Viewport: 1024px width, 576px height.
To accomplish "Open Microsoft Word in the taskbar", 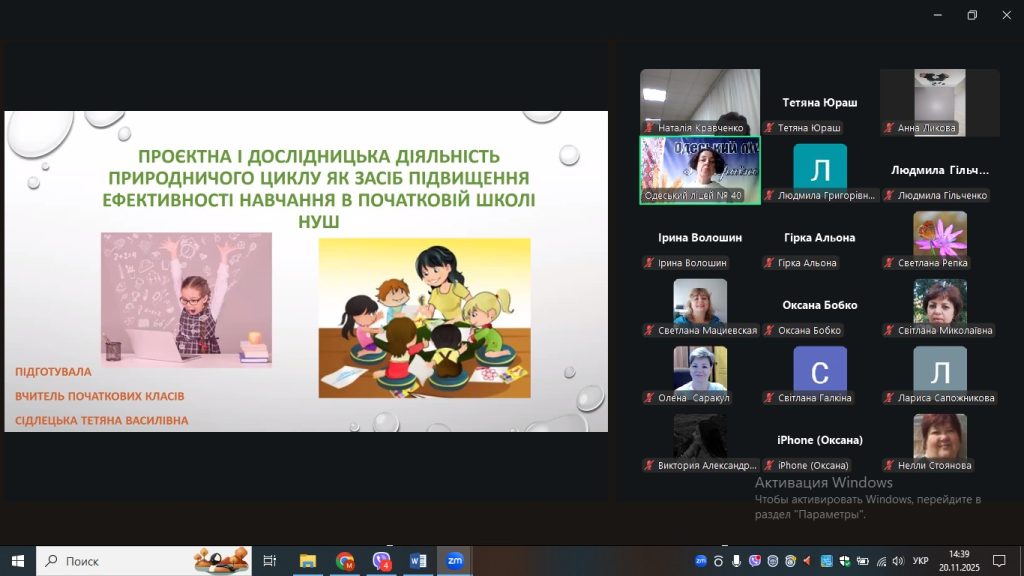I will pos(418,561).
